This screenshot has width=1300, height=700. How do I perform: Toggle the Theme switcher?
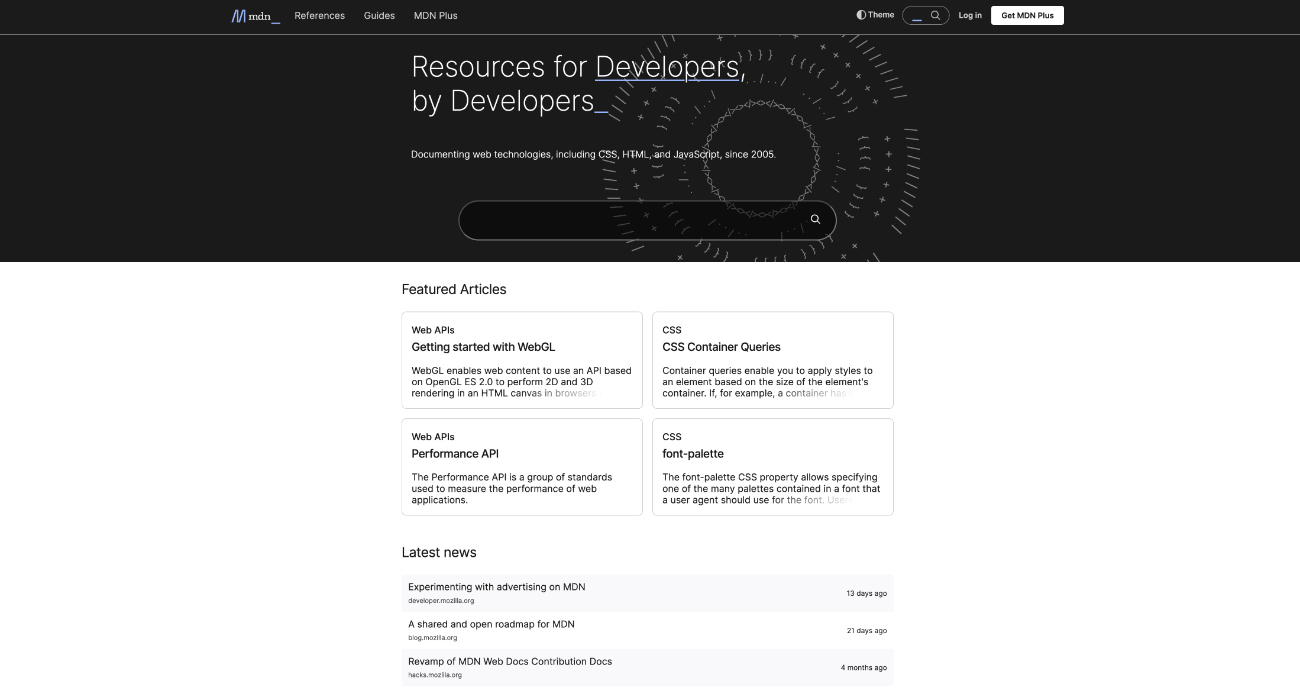(x=875, y=15)
